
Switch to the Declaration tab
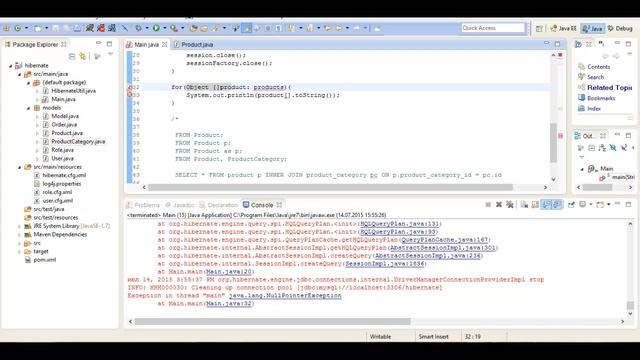pos(218,205)
